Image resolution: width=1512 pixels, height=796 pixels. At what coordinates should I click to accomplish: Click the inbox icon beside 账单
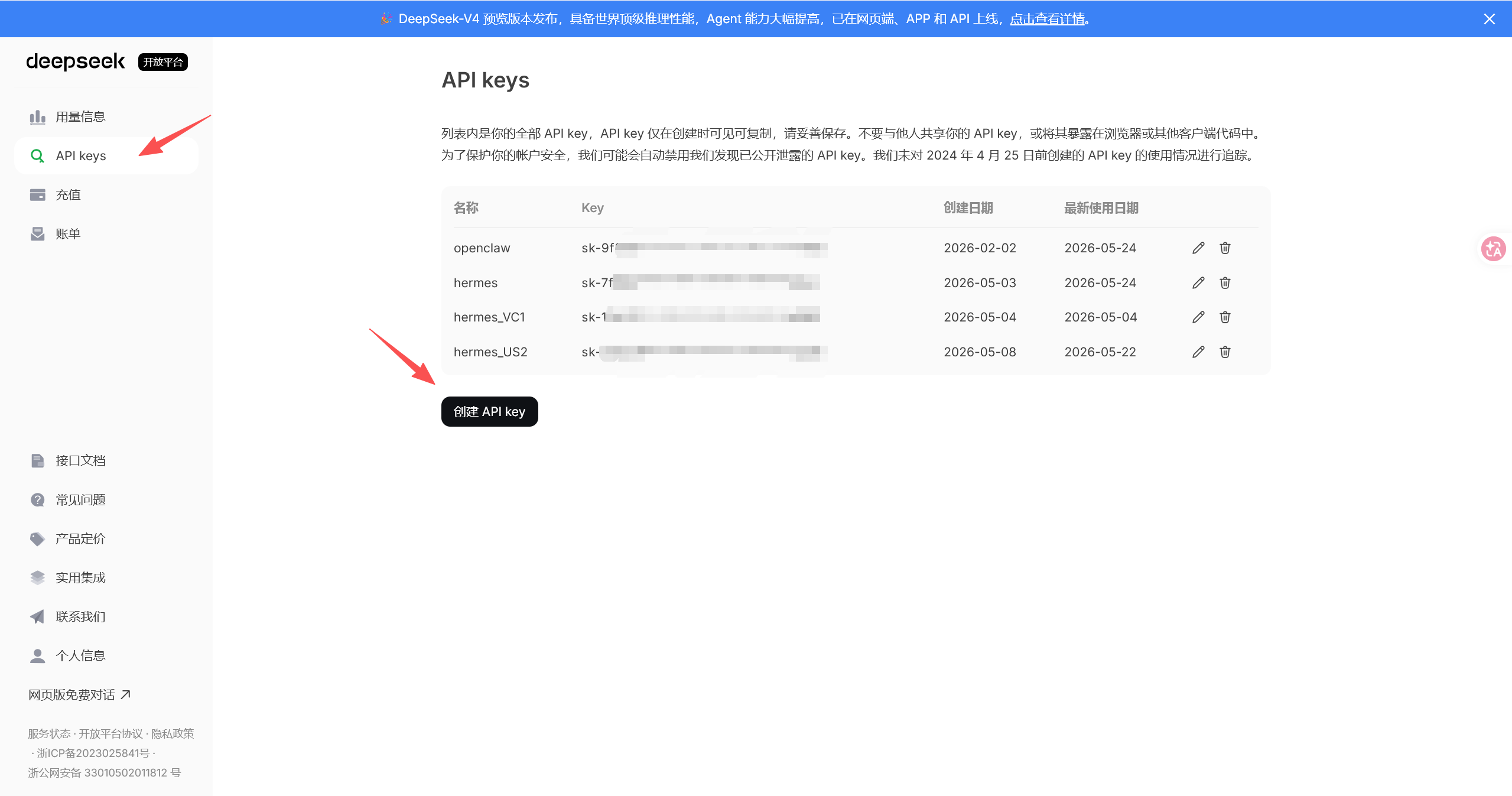(x=38, y=234)
